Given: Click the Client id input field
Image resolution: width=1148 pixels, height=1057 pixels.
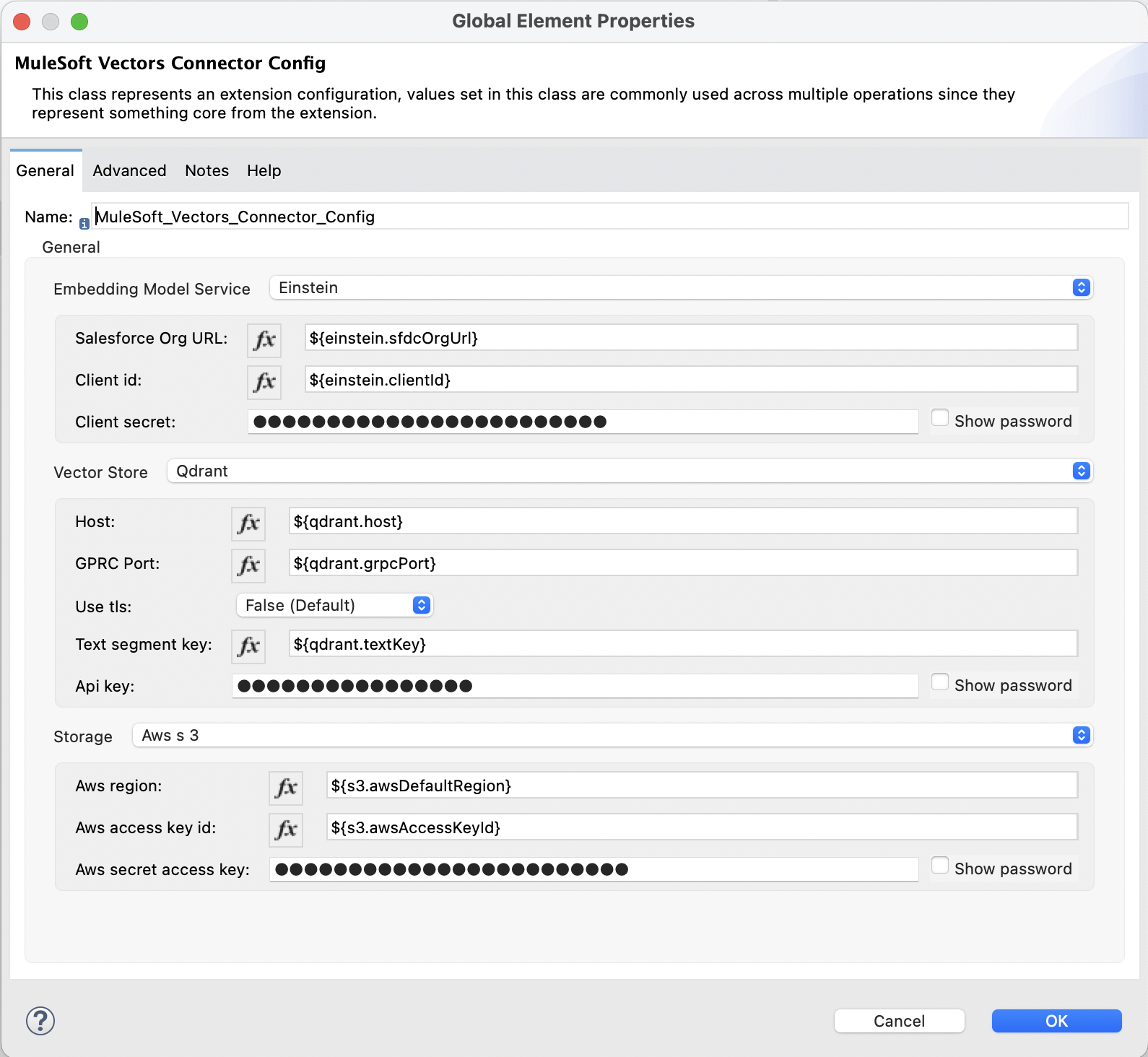Looking at the screenshot, I should click(x=691, y=380).
